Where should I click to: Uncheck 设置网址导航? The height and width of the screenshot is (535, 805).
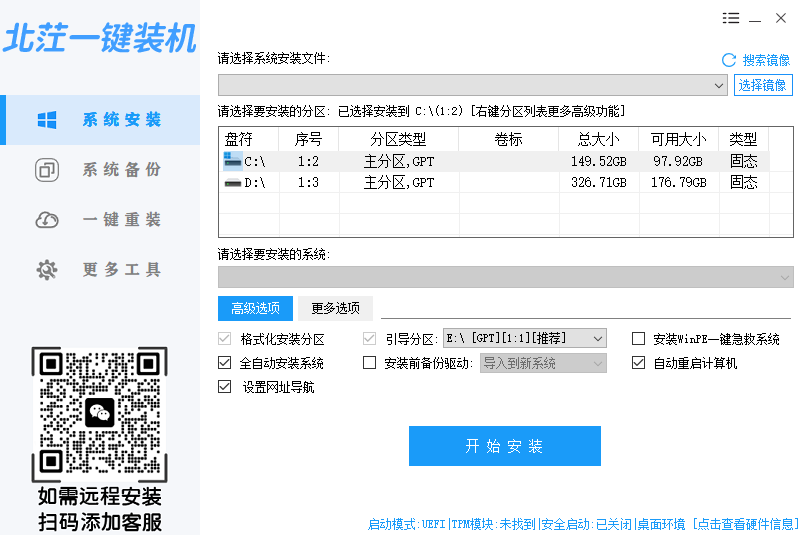[224, 387]
